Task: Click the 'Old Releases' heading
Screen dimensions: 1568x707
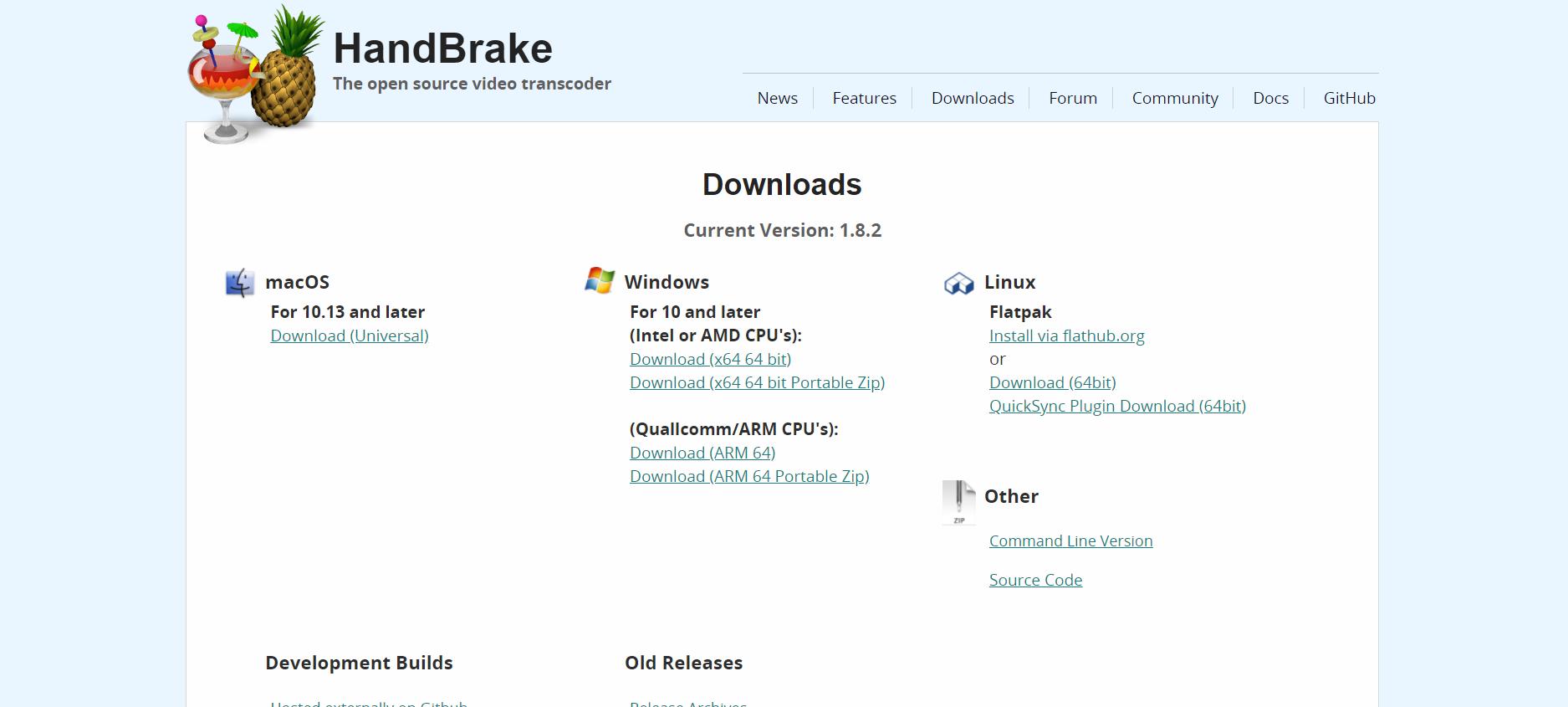Action: (x=684, y=663)
